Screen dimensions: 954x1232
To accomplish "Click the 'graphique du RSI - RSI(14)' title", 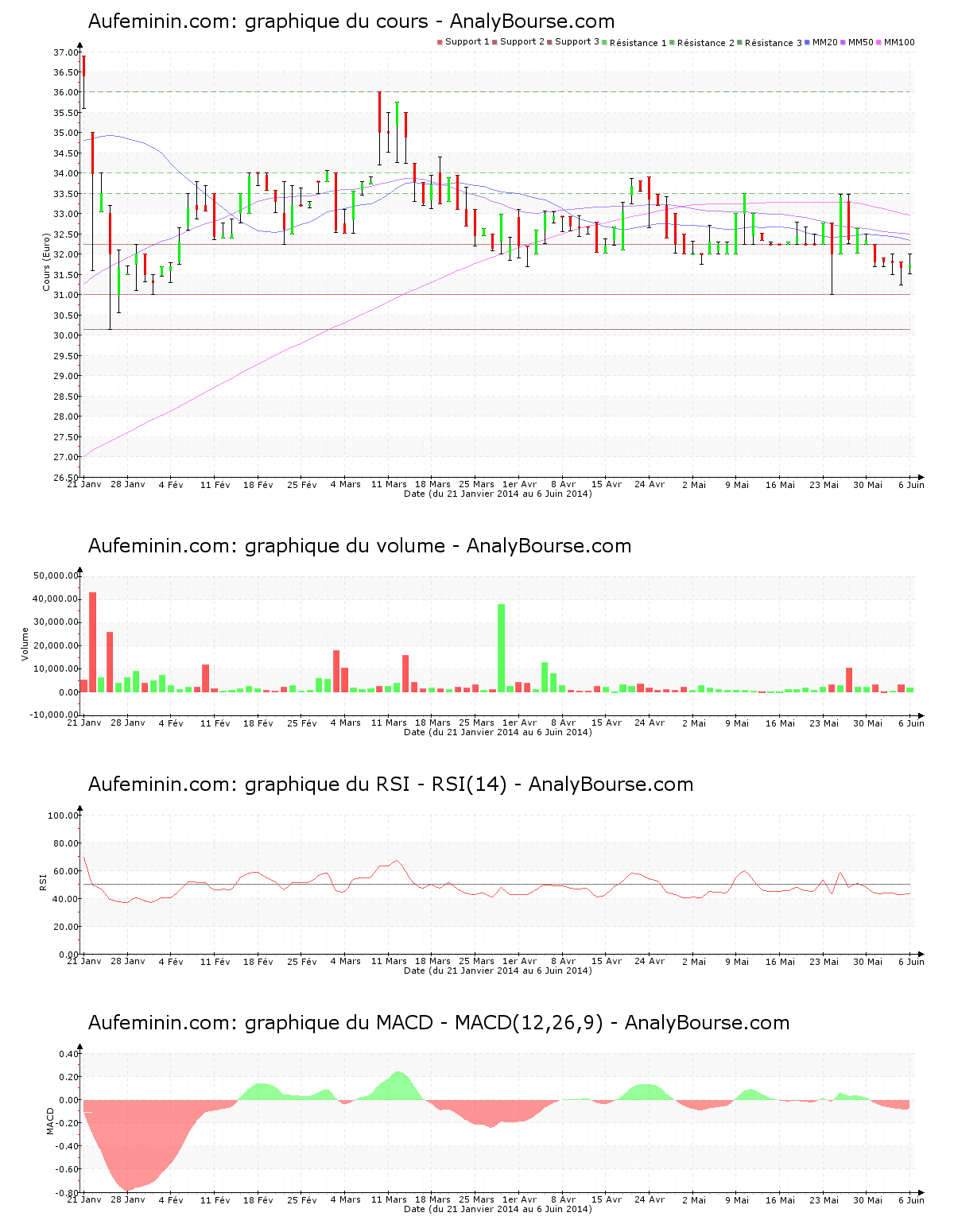I will click(390, 785).
